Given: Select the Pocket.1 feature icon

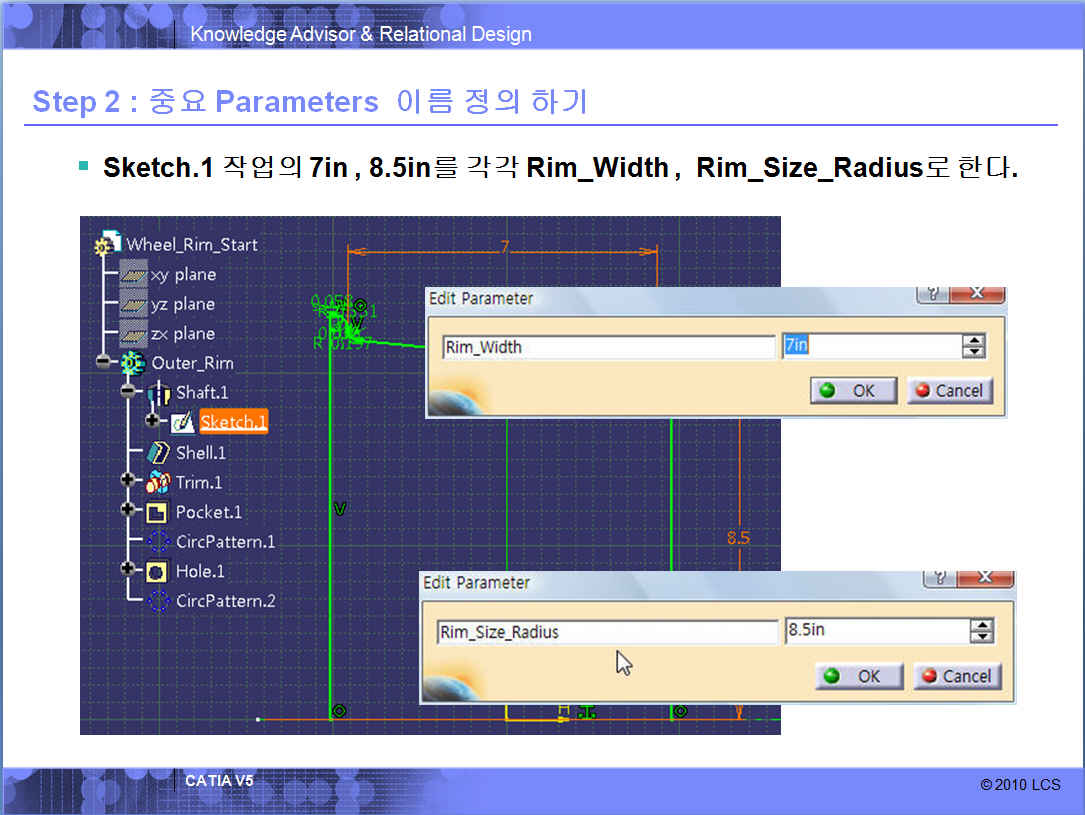Looking at the screenshot, I should [157, 512].
